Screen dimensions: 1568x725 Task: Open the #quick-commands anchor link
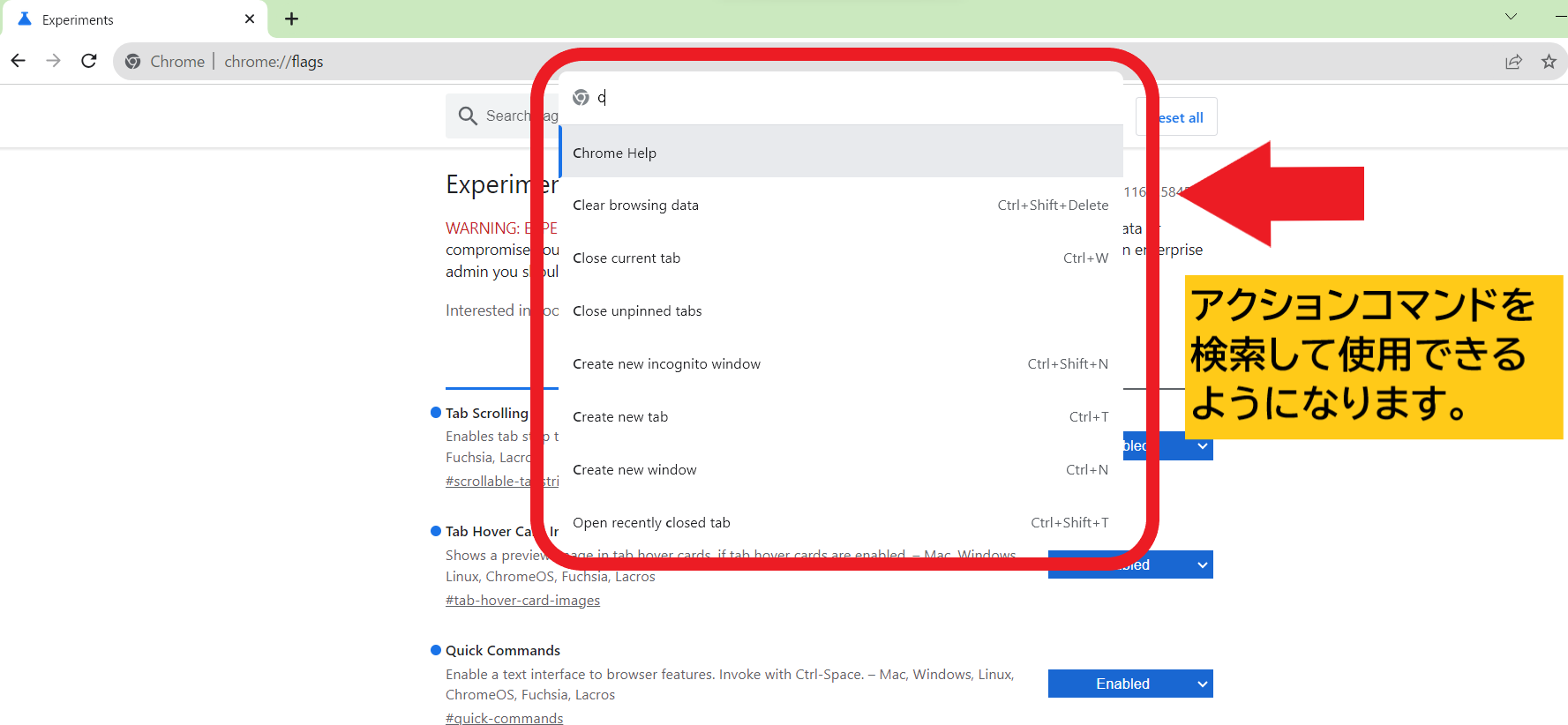504,718
